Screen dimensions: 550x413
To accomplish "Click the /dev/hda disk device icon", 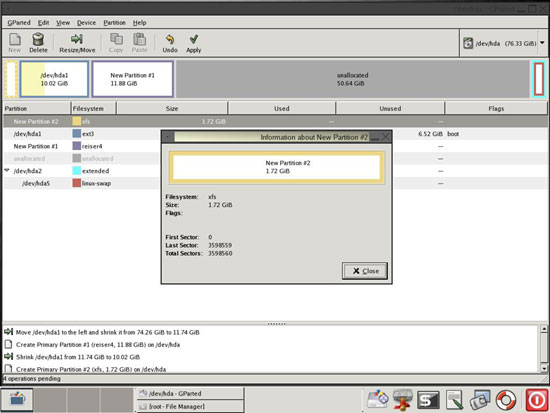I will pos(468,43).
